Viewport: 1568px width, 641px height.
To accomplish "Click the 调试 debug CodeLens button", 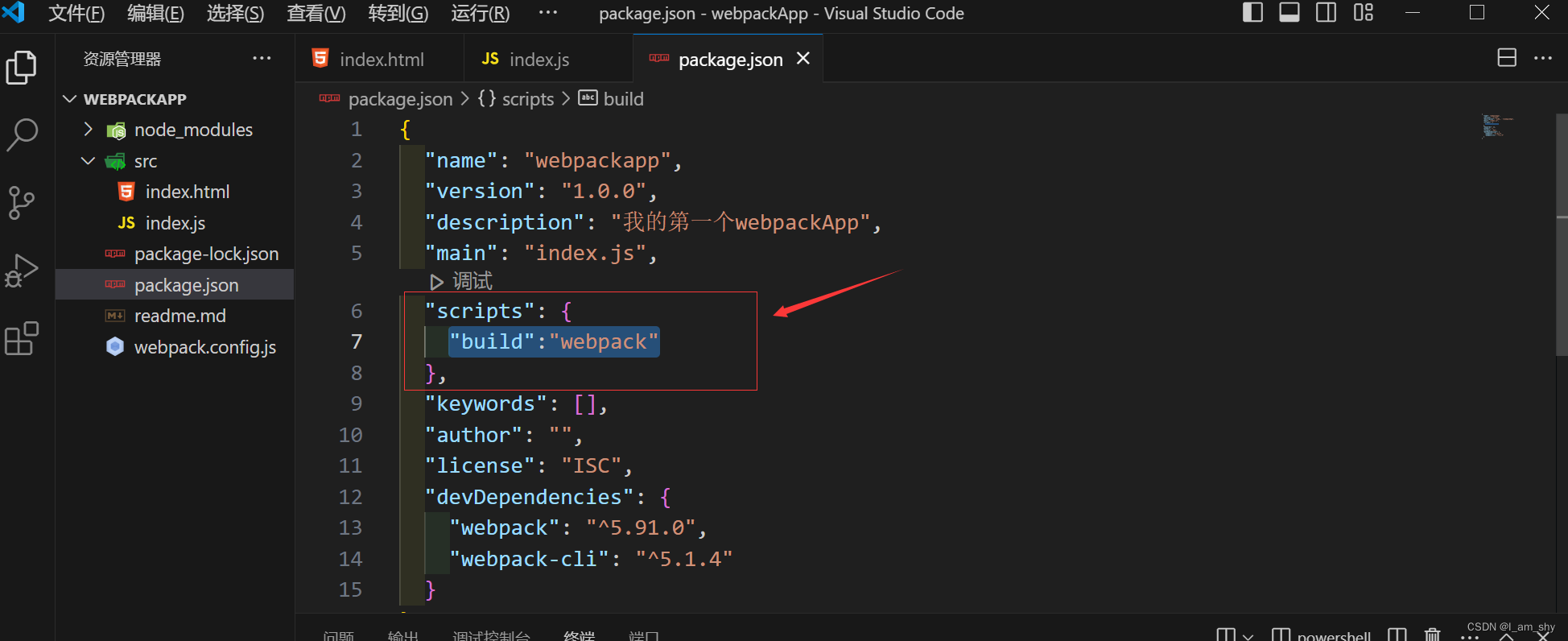I will [x=462, y=281].
